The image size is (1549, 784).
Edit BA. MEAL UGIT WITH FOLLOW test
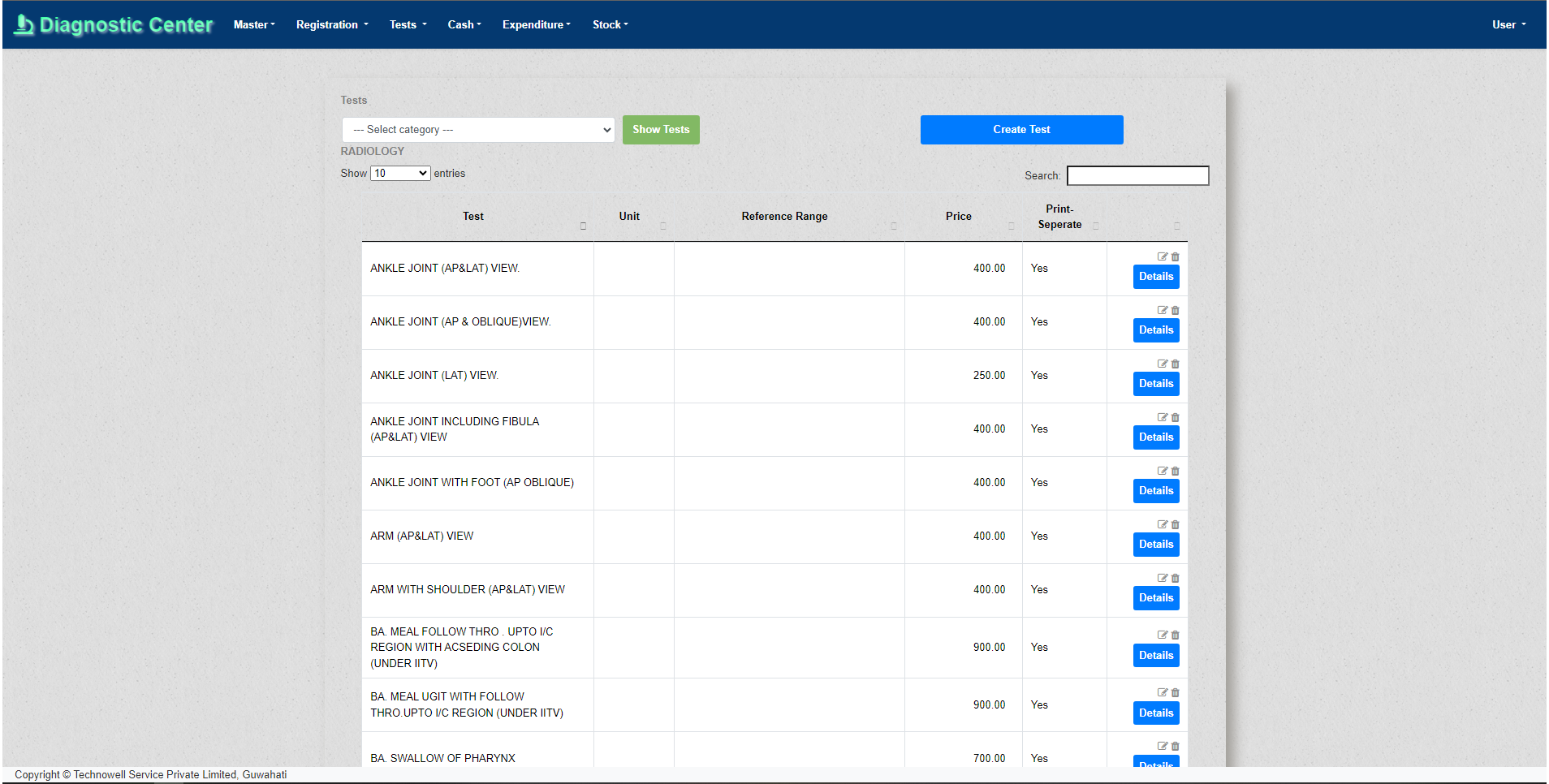pos(1163,692)
